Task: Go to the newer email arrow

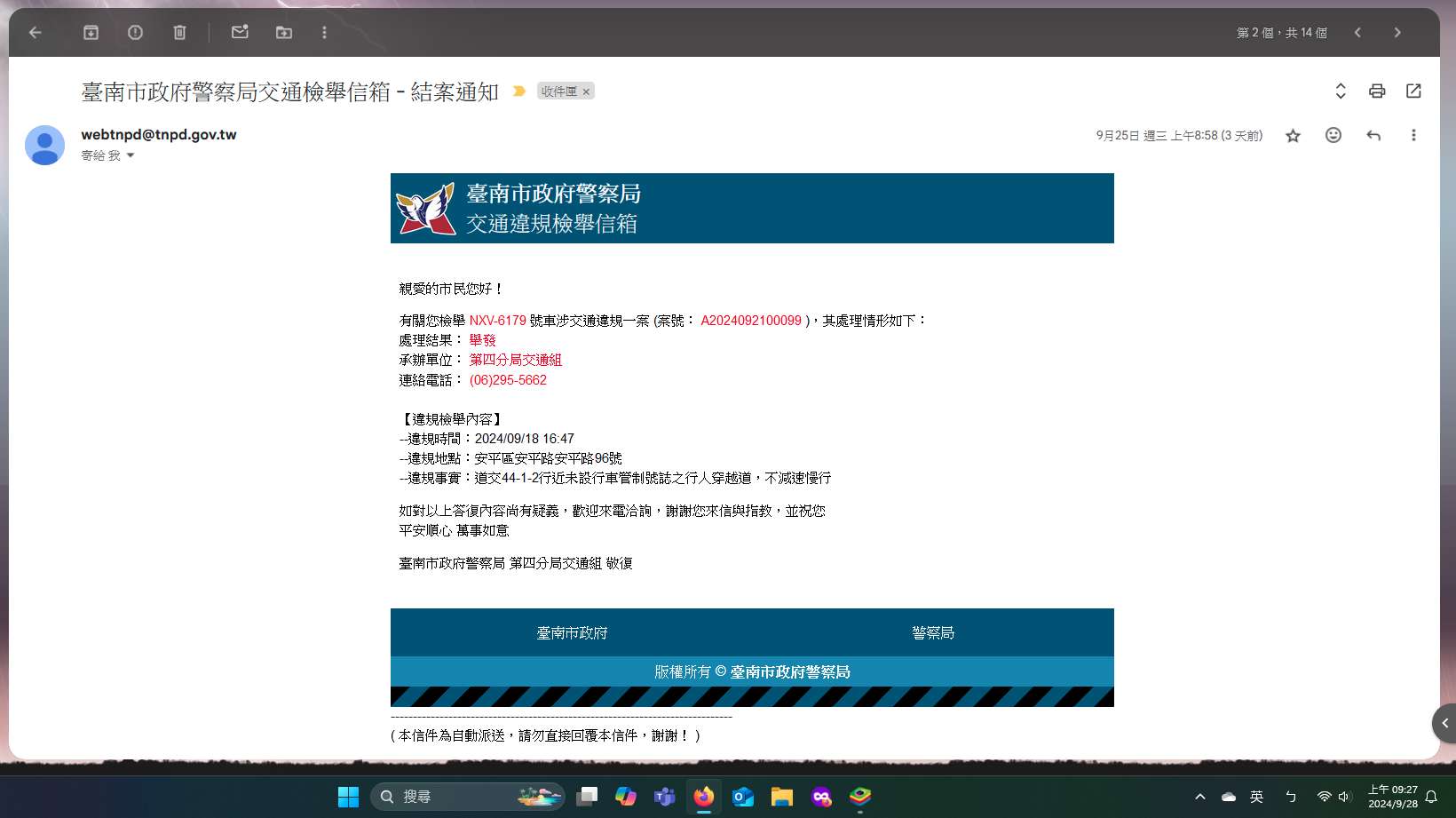Action: click(x=1357, y=33)
